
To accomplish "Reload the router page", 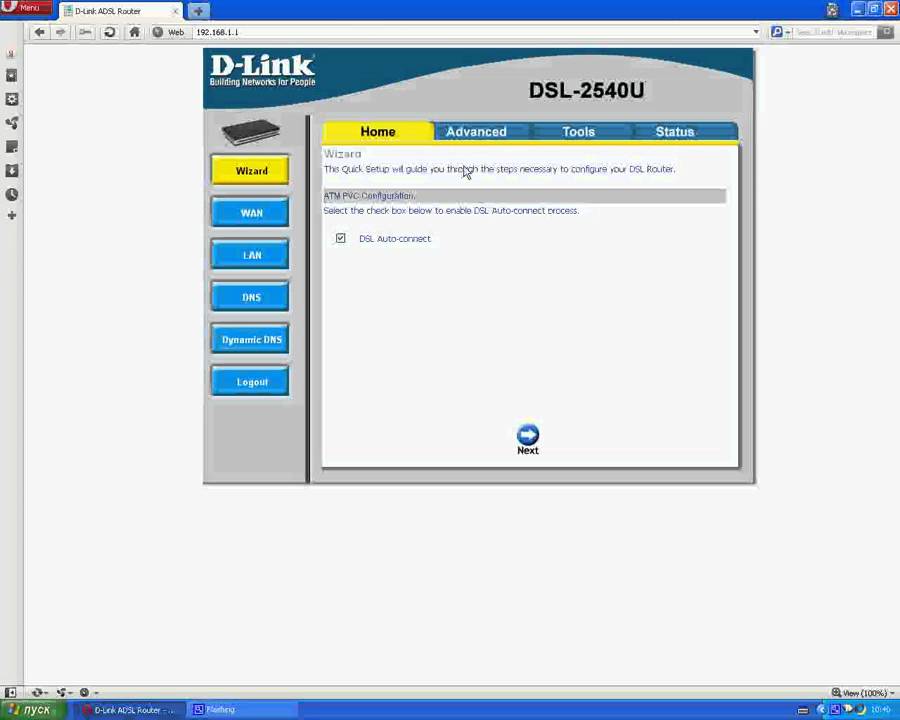I will pos(110,32).
